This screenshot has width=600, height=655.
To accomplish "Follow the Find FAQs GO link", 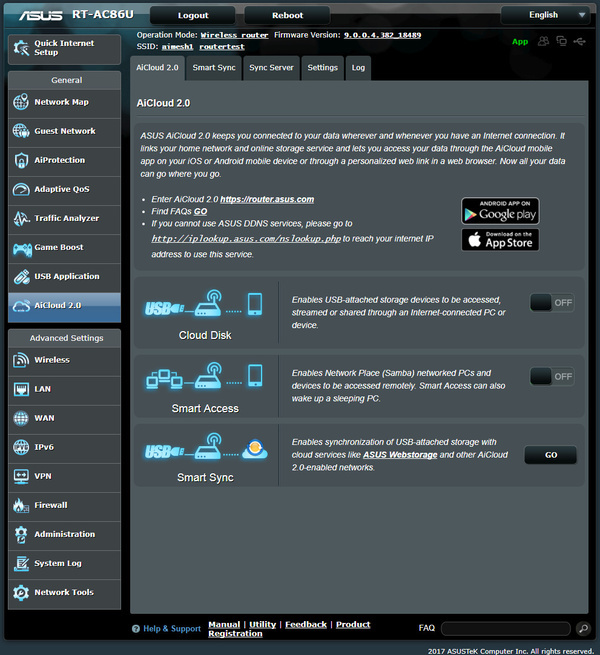I will pyautogui.click(x=200, y=211).
